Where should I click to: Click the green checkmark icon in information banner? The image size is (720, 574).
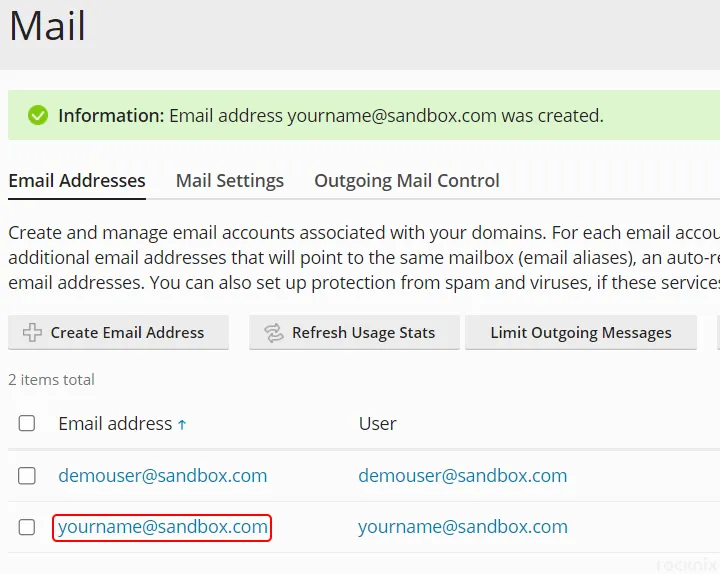coord(38,115)
